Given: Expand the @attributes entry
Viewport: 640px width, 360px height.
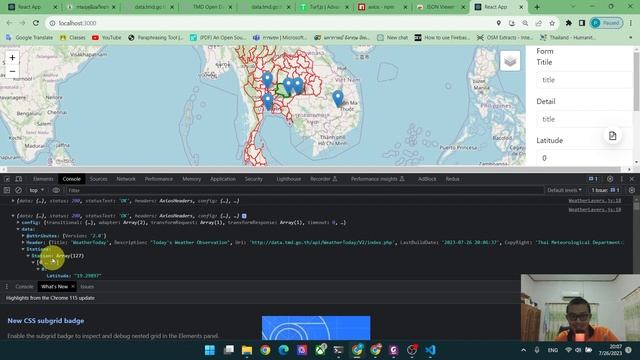Looking at the screenshot, I should tap(23, 236).
